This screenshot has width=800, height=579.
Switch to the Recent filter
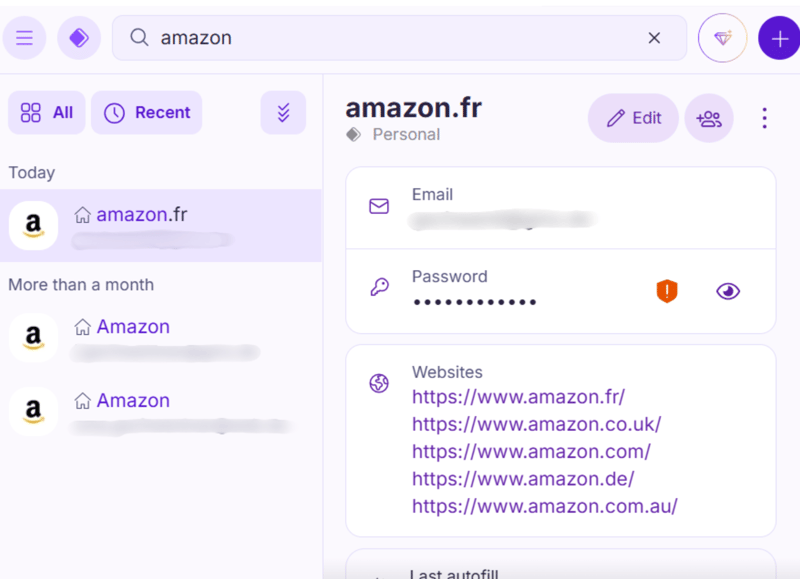pos(147,113)
